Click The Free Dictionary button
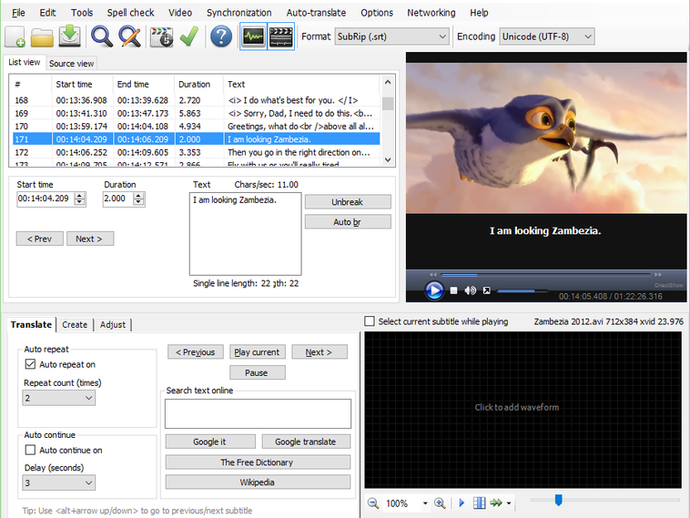 click(257, 462)
